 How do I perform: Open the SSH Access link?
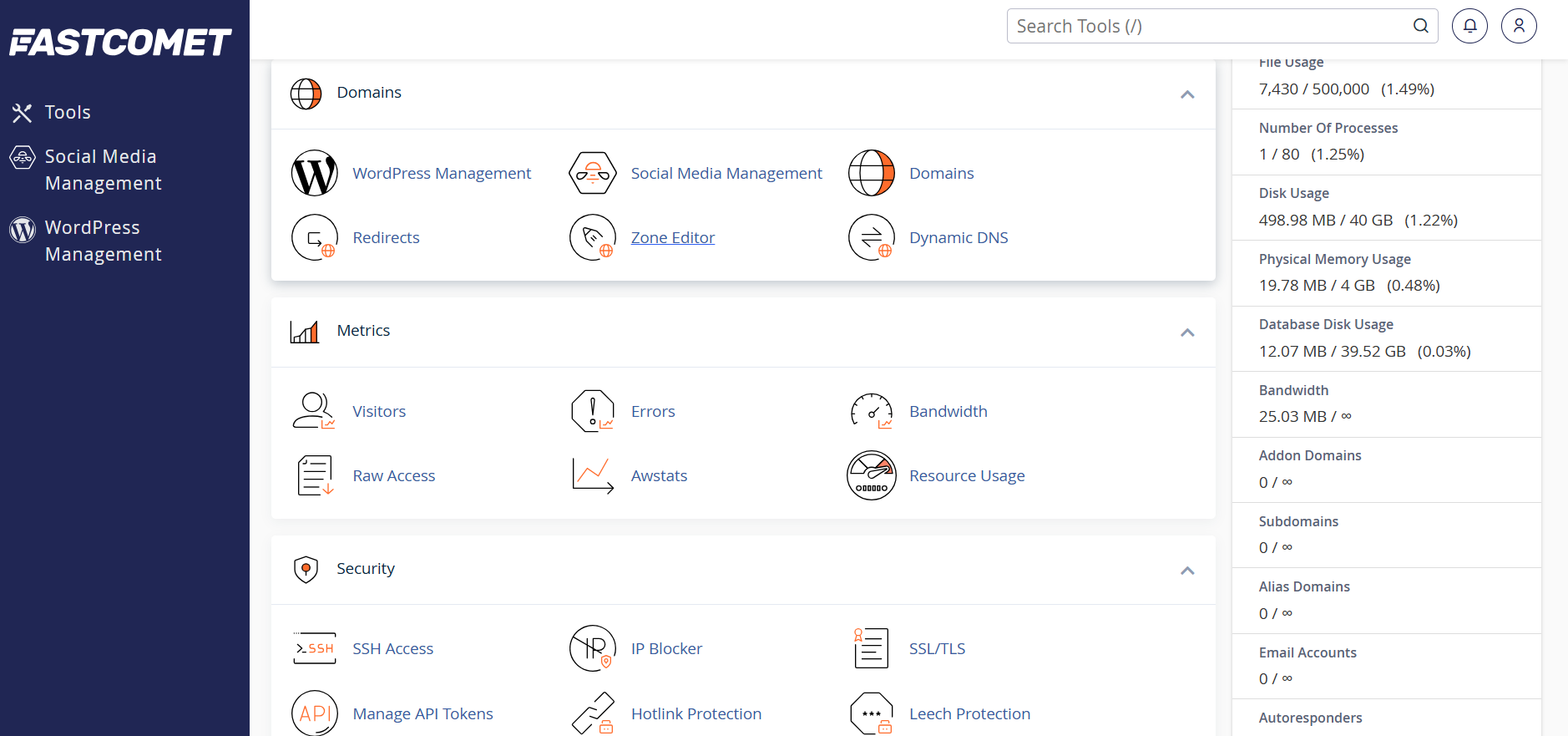(392, 648)
